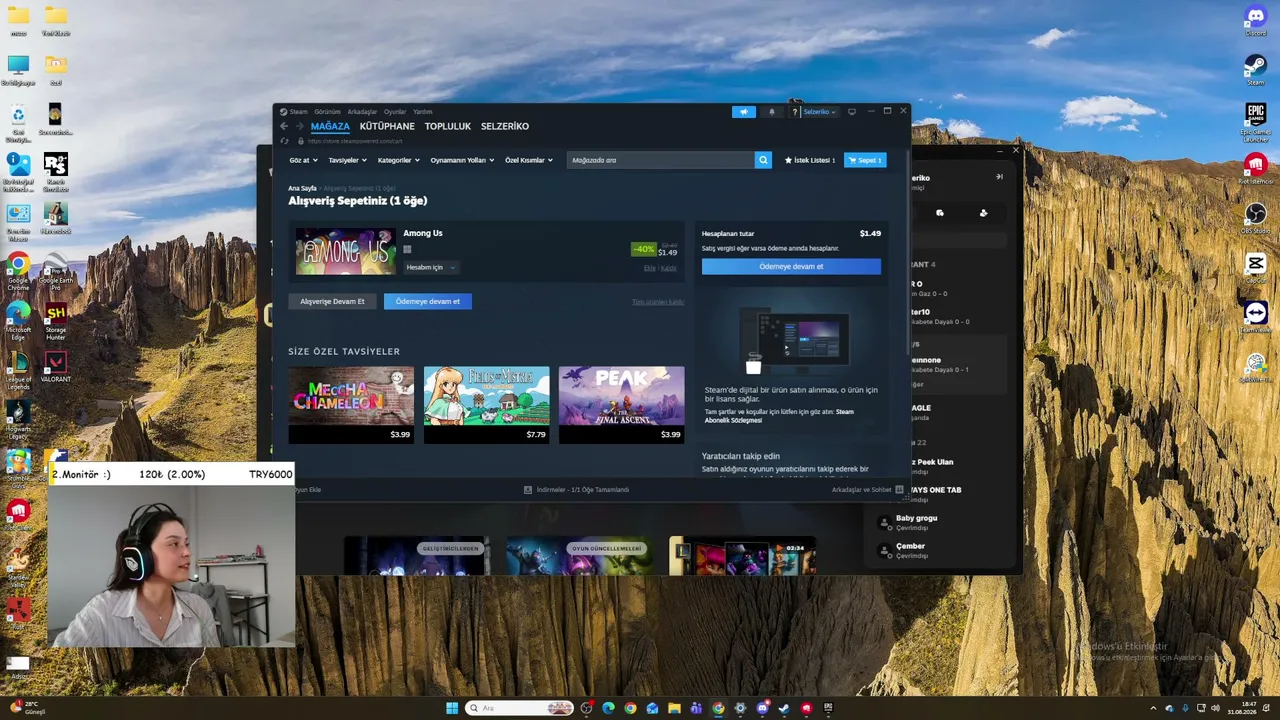Image resolution: width=1280 pixels, height=720 pixels.
Task: Switch to the TOPLULUK tab
Action: point(448,127)
